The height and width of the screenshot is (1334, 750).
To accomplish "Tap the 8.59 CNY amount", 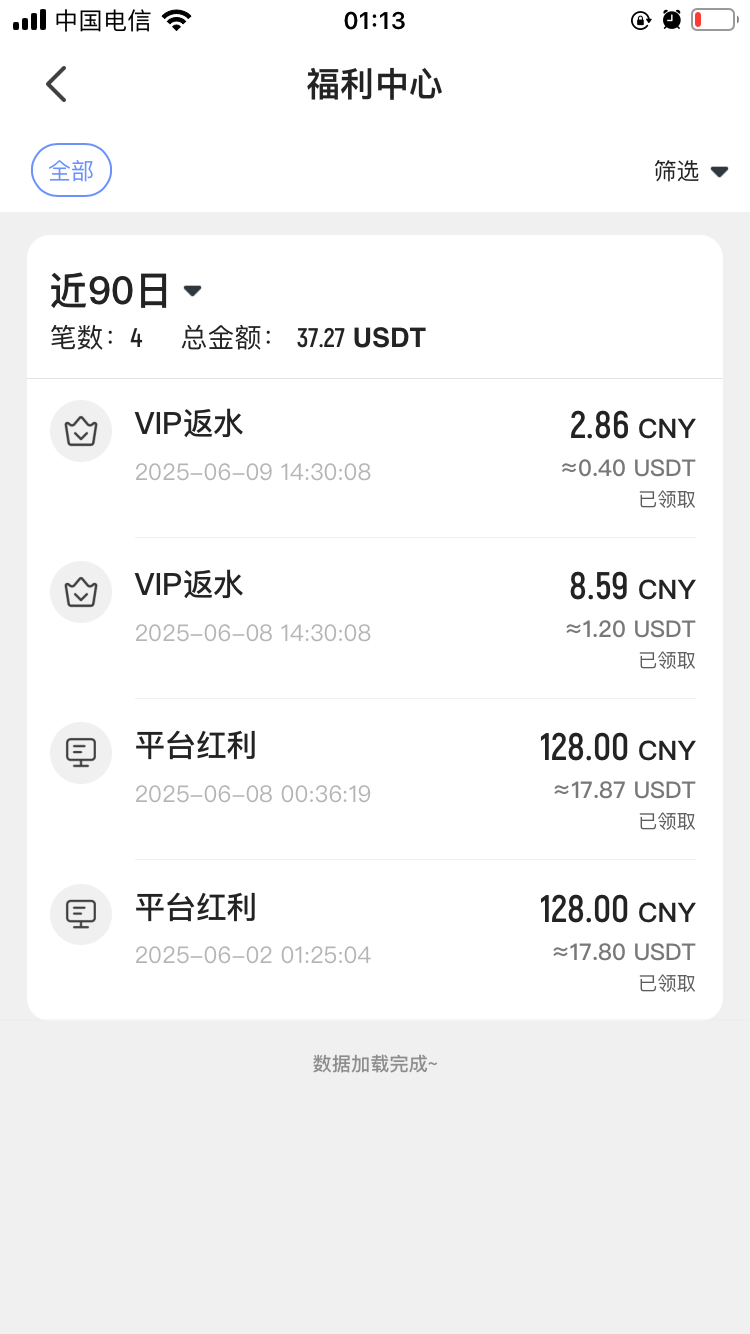I will coord(632,588).
